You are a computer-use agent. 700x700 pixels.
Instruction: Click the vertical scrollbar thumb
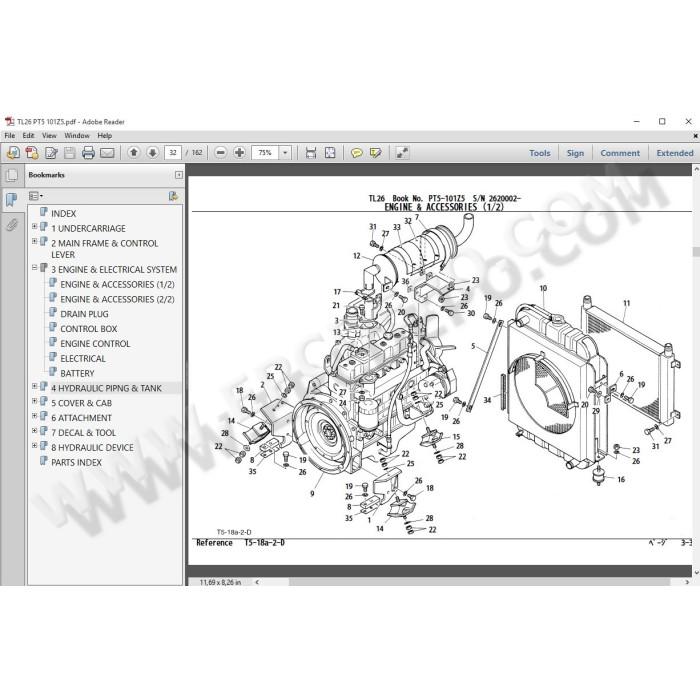pyautogui.click(x=696, y=252)
